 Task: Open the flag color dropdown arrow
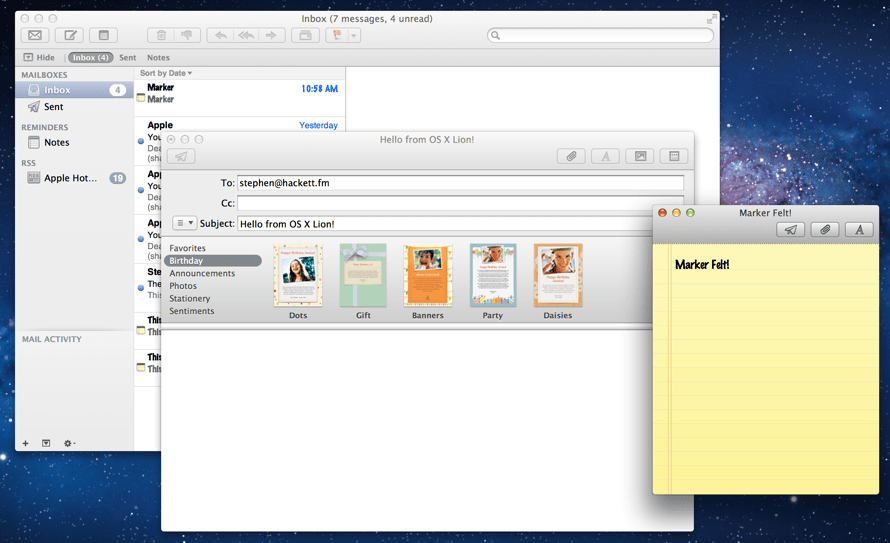[354, 35]
